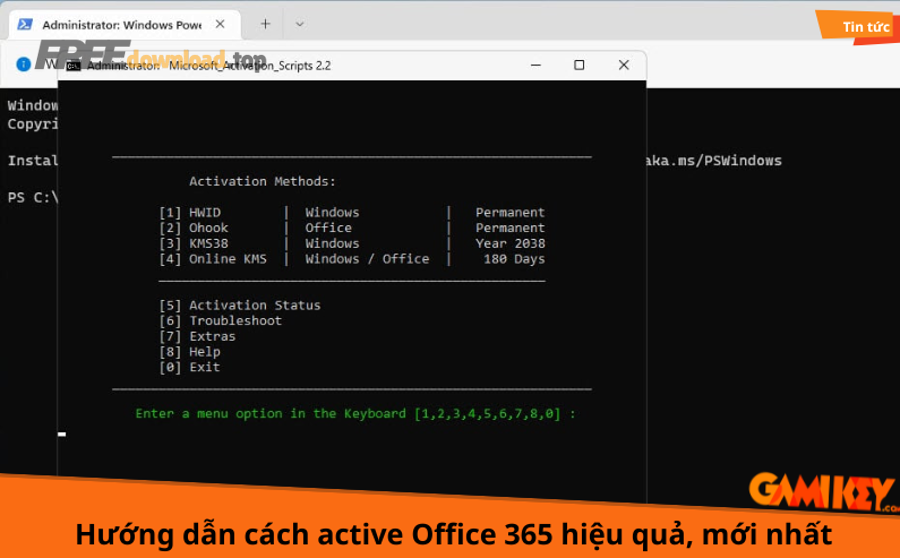Click the aka.ms/PSWindows link text in PowerShell
Screen dimensions: 900x558
(x=715, y=161)
